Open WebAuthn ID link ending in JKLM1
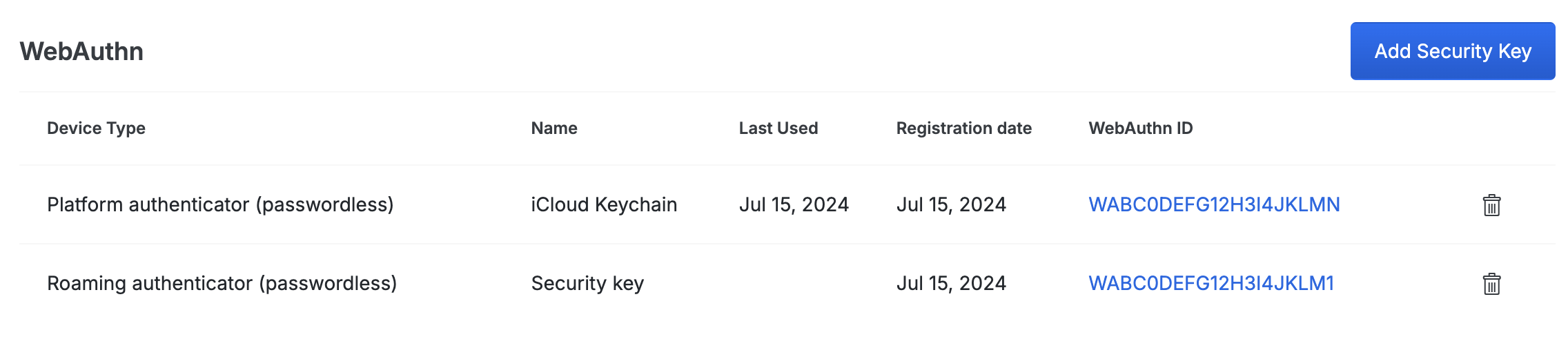The image size is (1568, 337). [x=1211, y=283]
